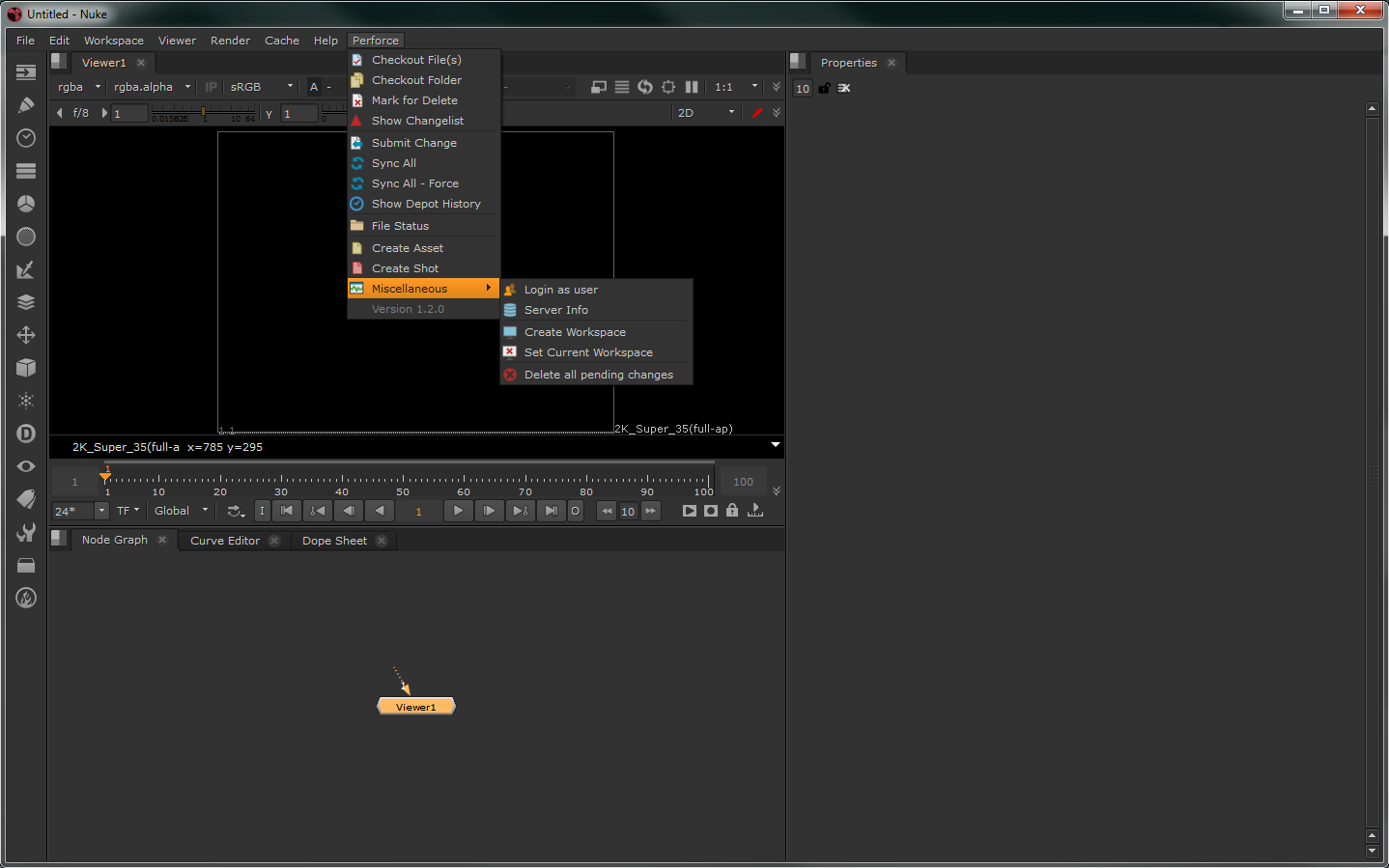Open the ToolSets toolbar menu
1389x868 pixels.
tap(26, 532)
